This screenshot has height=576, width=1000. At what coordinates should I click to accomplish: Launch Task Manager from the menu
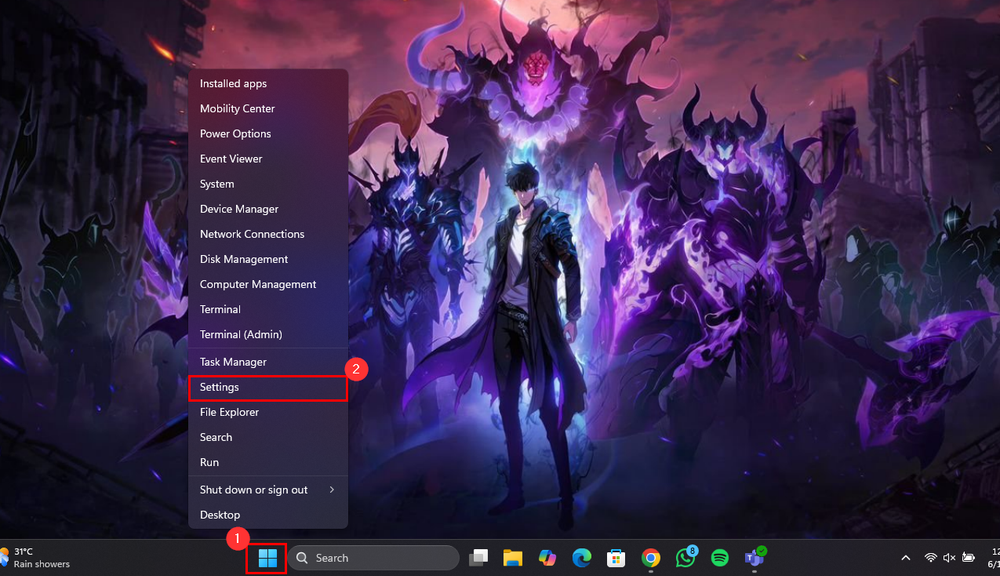pyautogui.click(x=232, y=361)
